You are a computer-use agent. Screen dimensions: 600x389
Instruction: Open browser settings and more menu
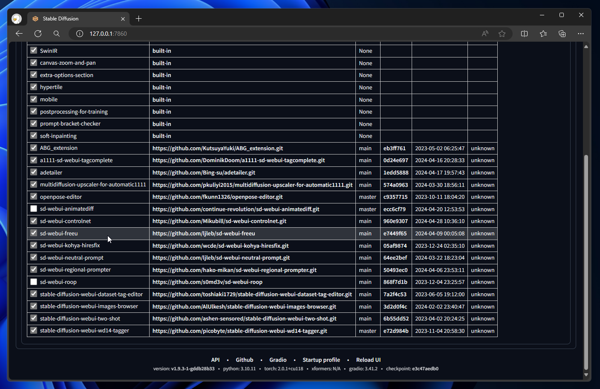pos(580,34)
